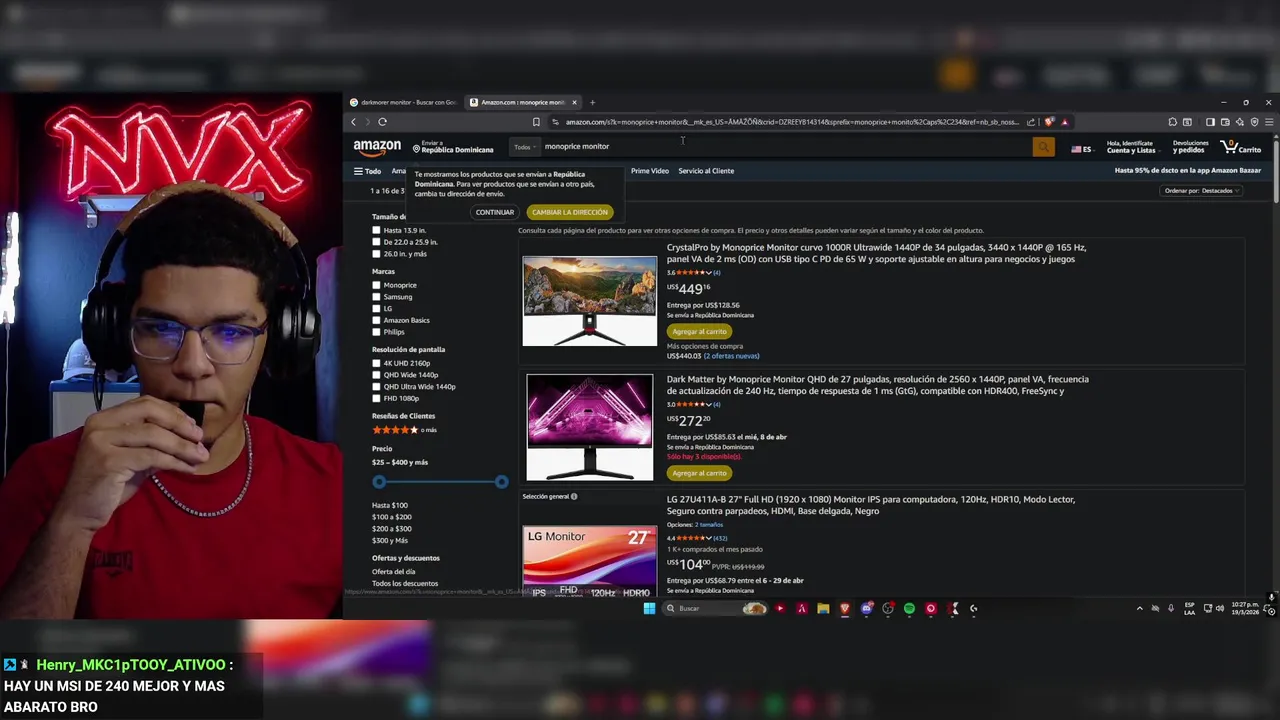Open the Windows Start menu
Screen dimensions: 1280x720
point(649,608)
